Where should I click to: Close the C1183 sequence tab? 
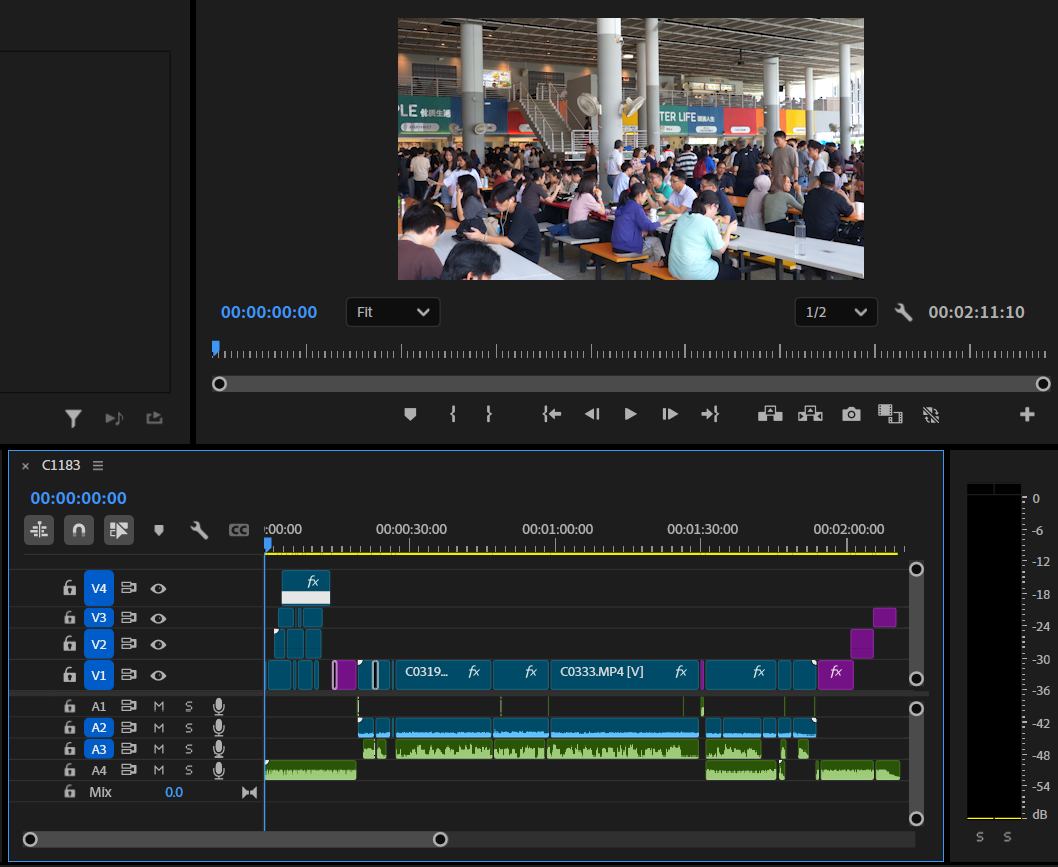click(26, 466)
